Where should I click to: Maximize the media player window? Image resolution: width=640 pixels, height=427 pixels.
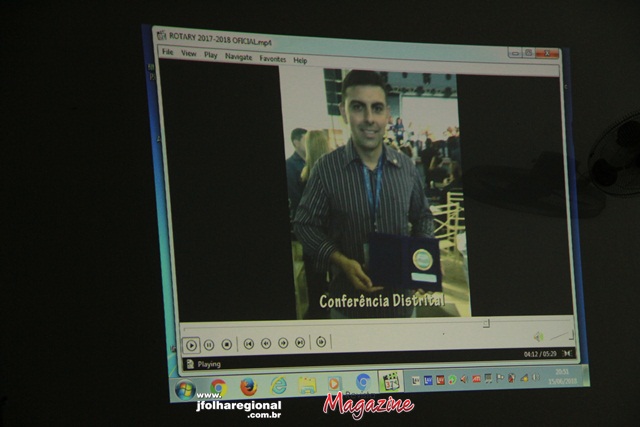coord(529,53)
